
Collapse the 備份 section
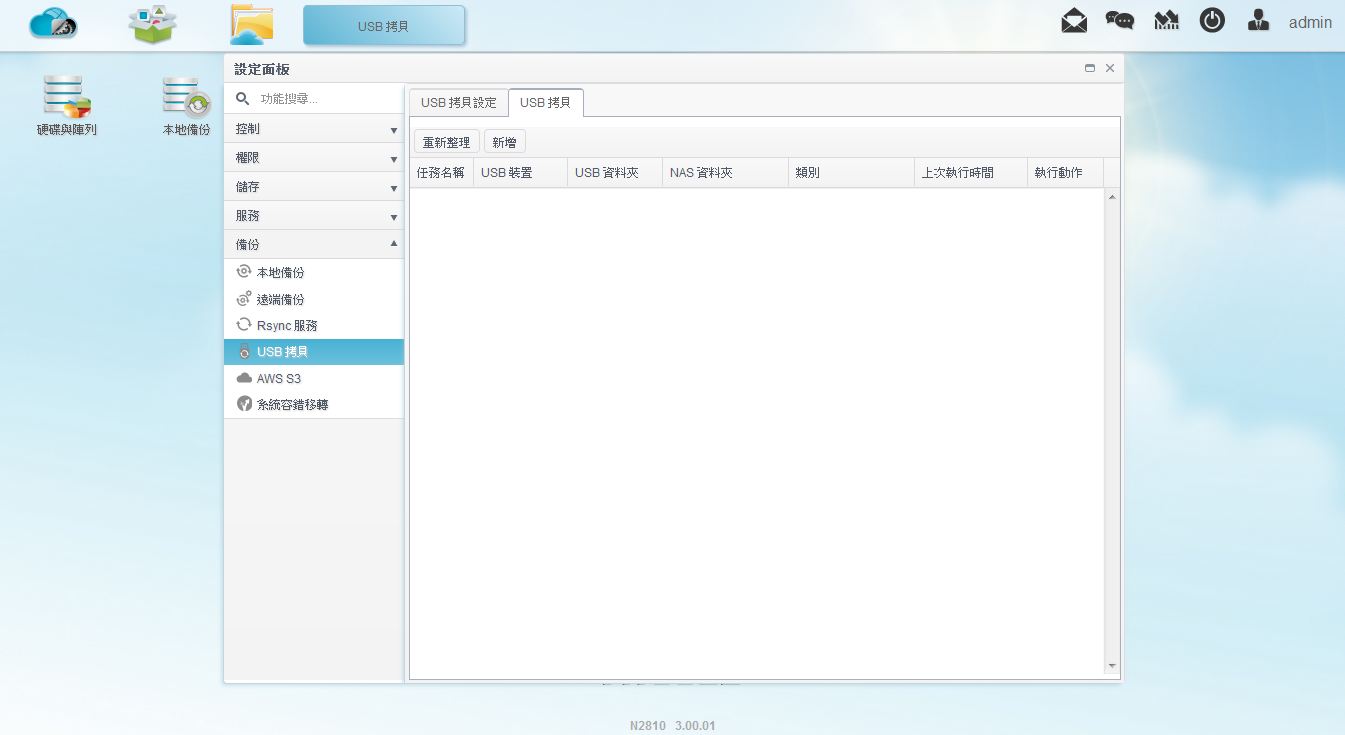[x=314, y=244]
